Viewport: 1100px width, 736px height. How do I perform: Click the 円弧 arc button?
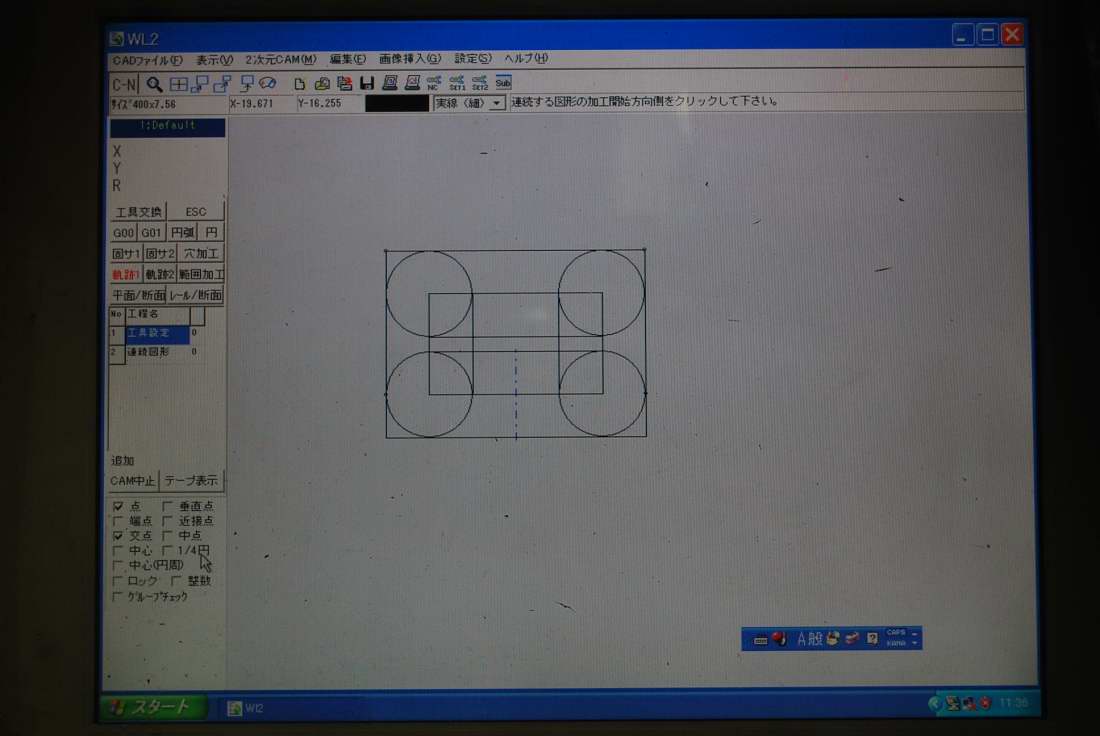tap(182, 232)
